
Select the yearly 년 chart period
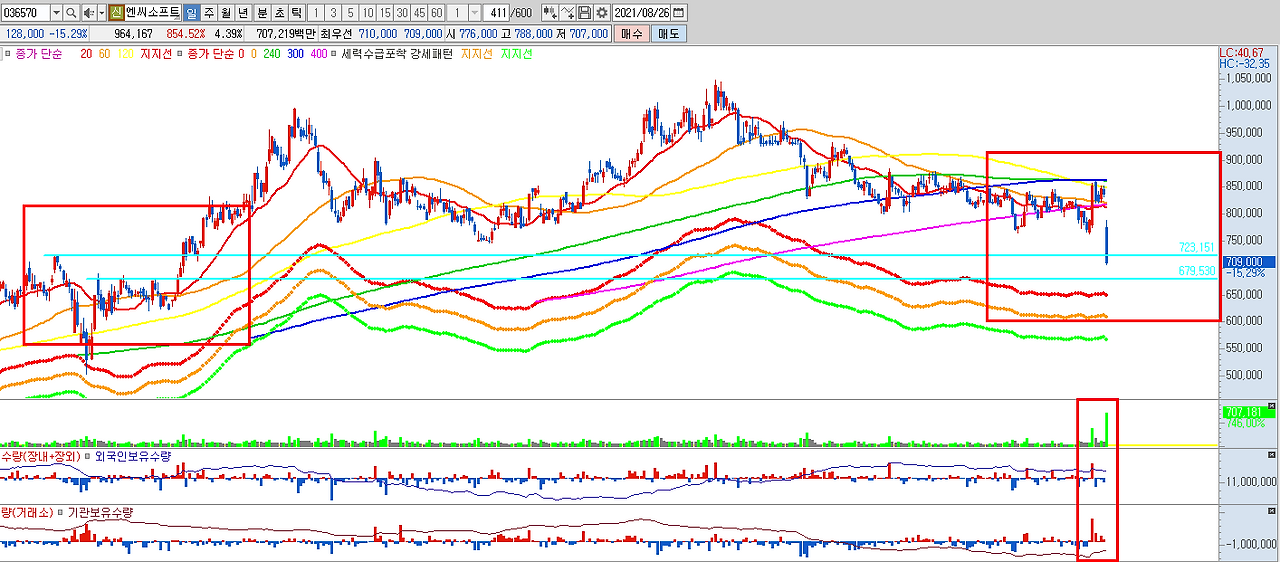[243, 13]
